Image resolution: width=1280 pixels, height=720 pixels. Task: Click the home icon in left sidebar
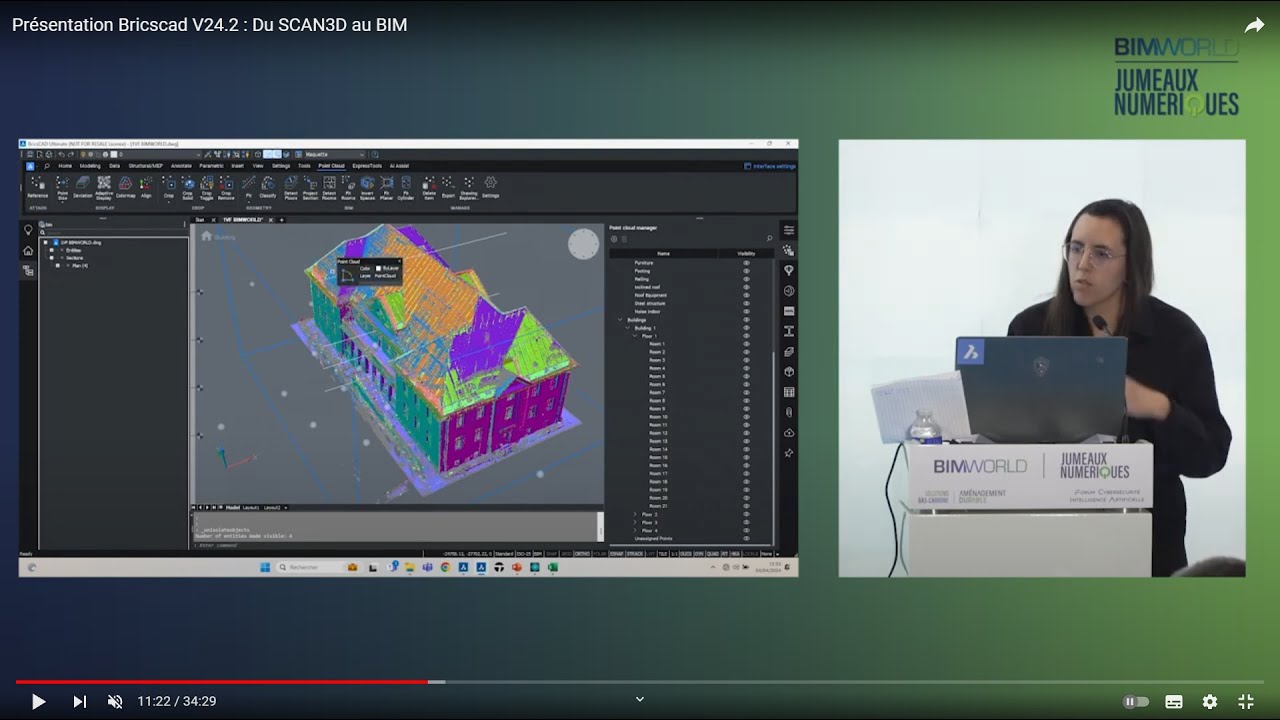click(x=28, y=250)
